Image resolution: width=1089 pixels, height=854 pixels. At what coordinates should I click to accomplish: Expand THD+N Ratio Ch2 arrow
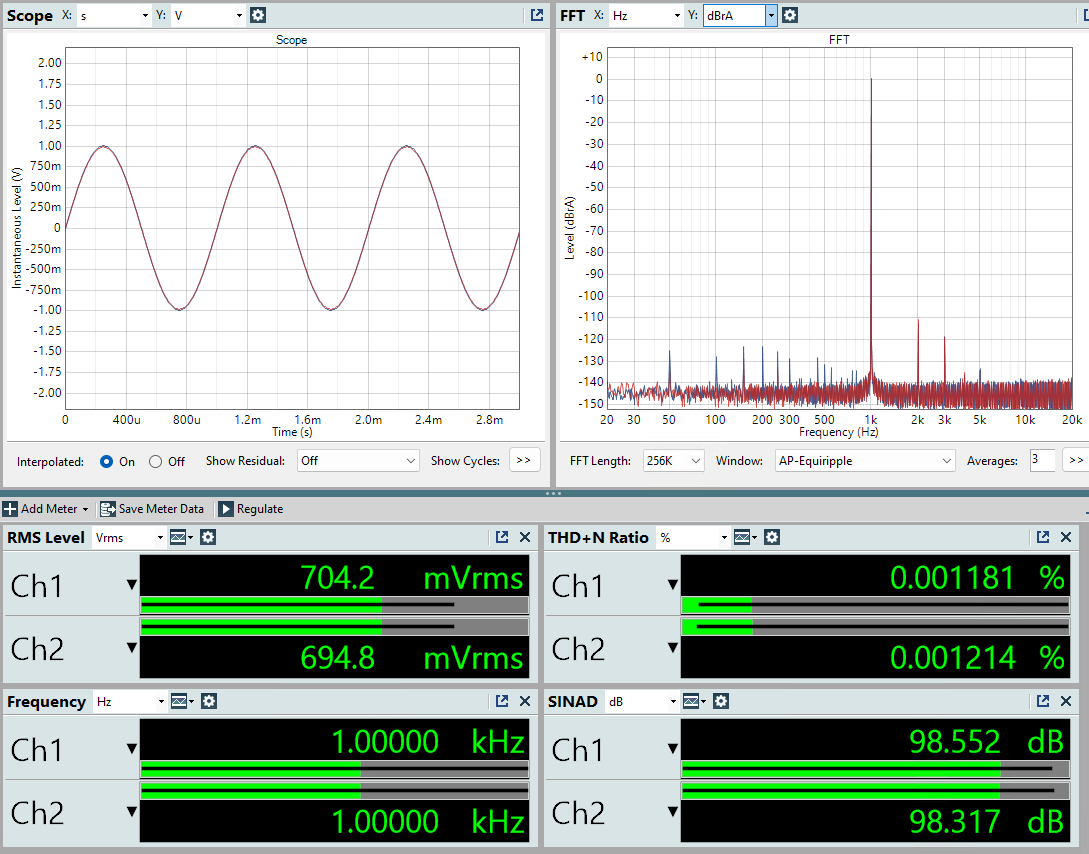click(x=672, y=648)
